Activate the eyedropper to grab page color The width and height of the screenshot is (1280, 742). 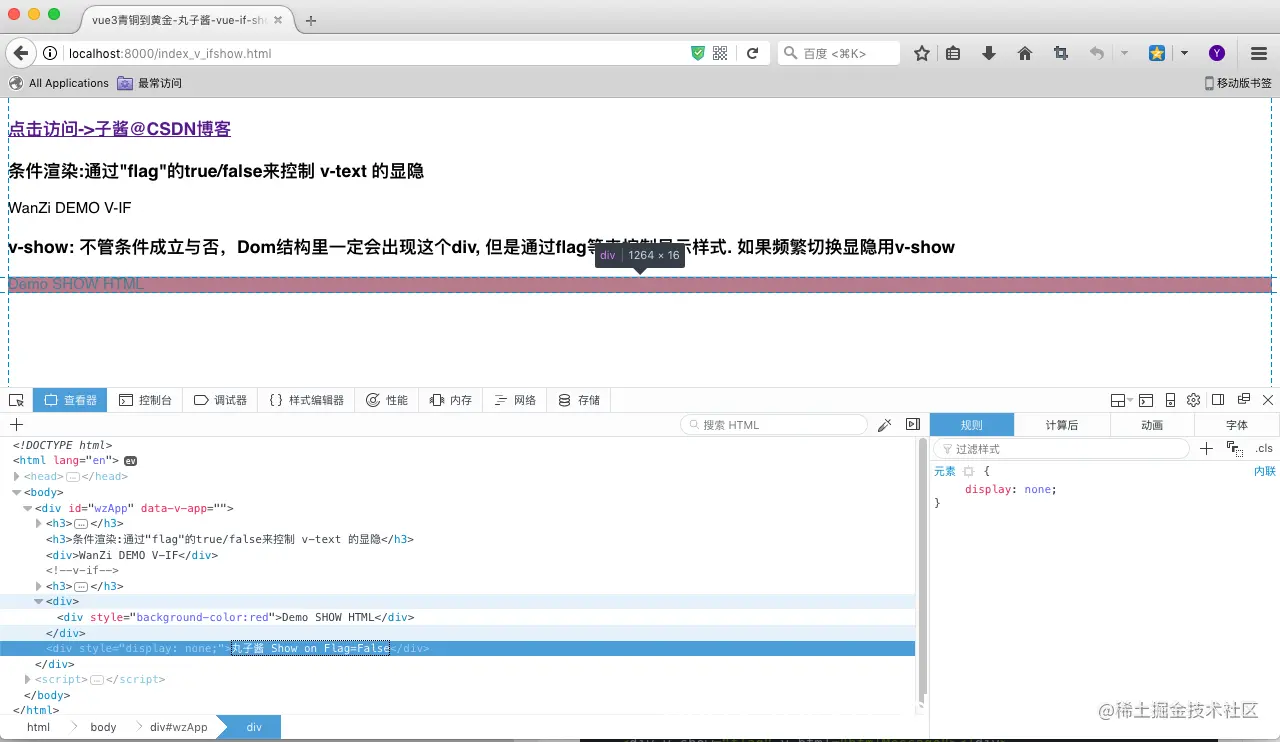[884, 424]
